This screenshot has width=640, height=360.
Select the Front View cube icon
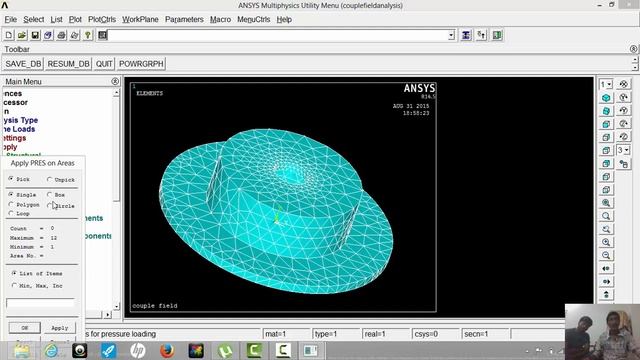(606, 124)
